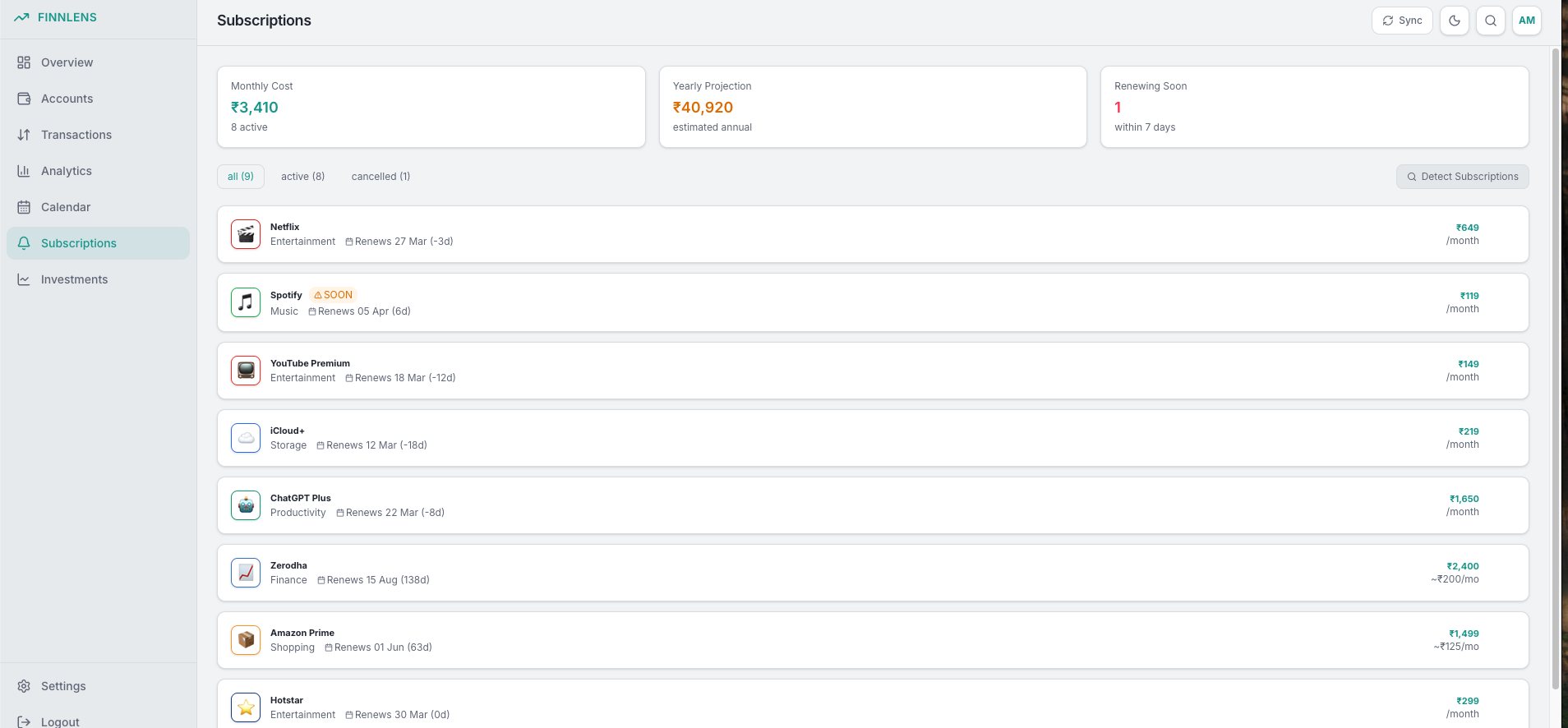
Task: Open Transactions from the sidebar
Action: [x=98, y=135]
